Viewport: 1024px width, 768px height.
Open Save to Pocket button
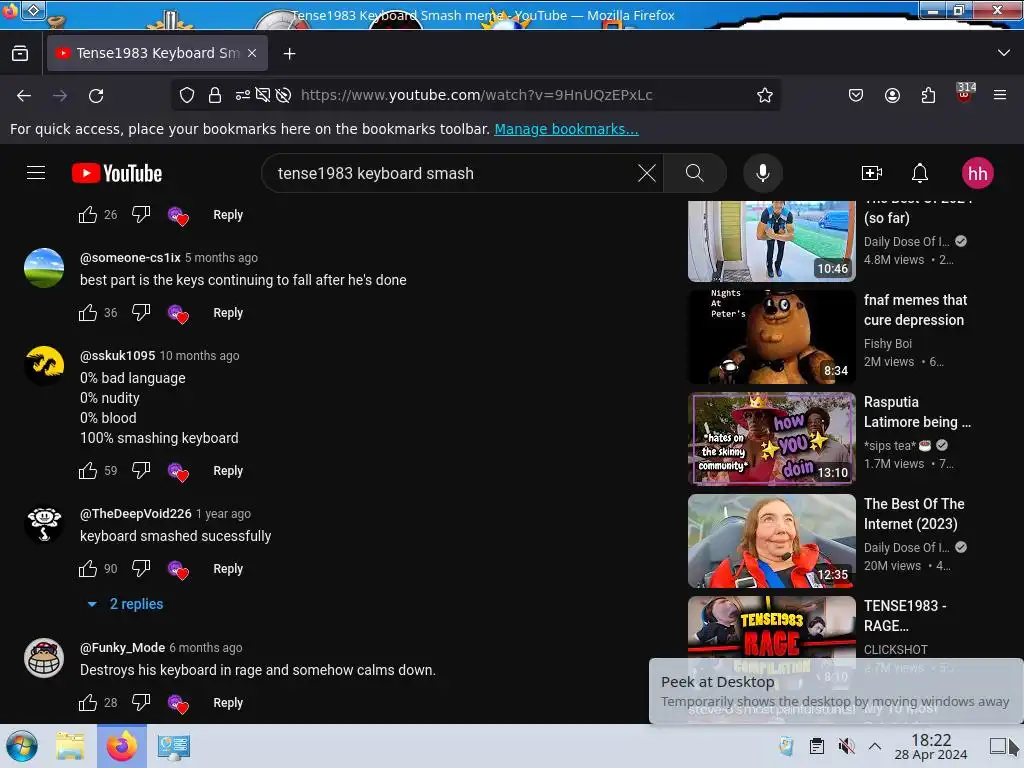point(856,95)
